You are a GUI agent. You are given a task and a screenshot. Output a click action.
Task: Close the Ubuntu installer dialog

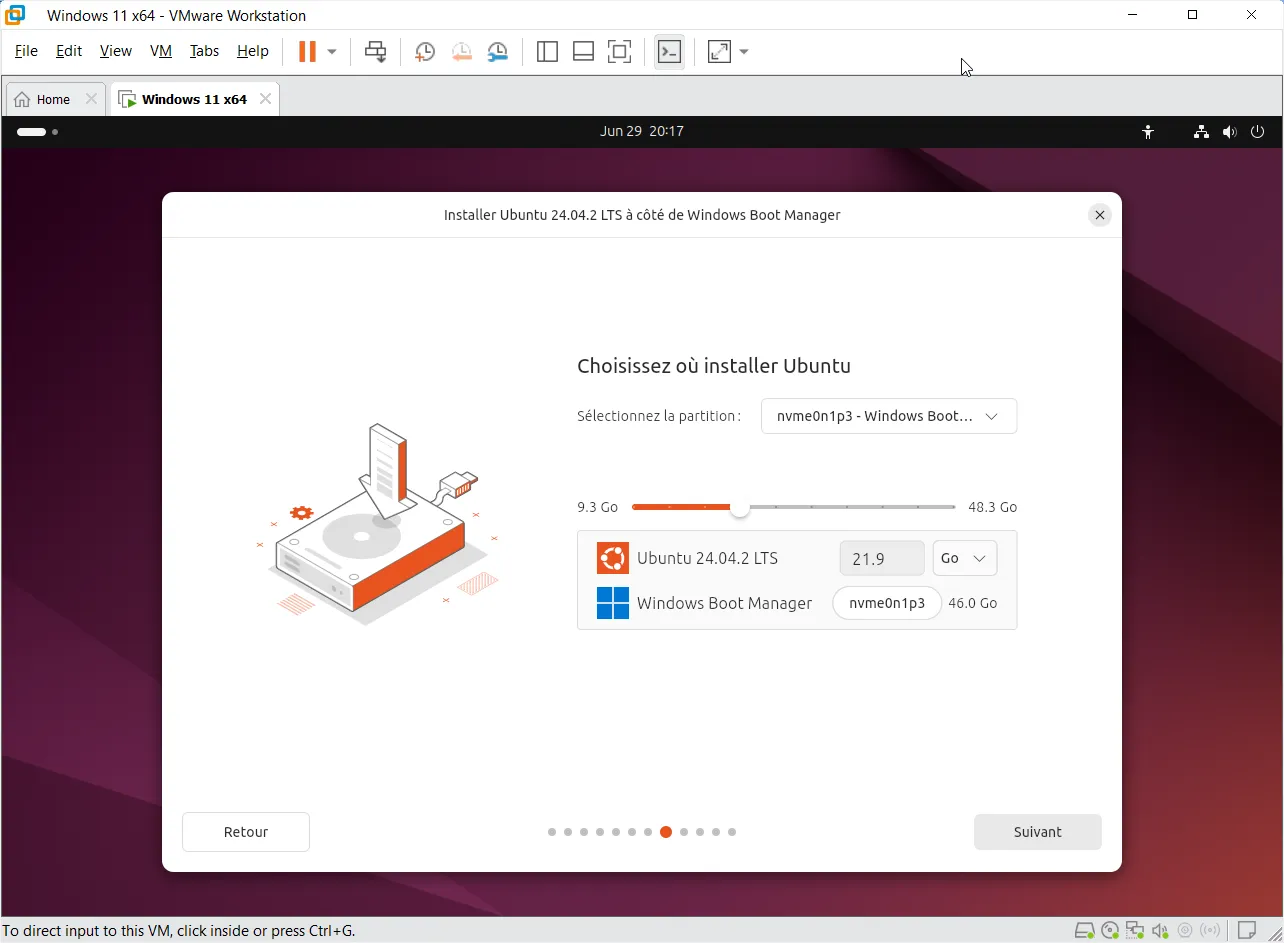1100,215
